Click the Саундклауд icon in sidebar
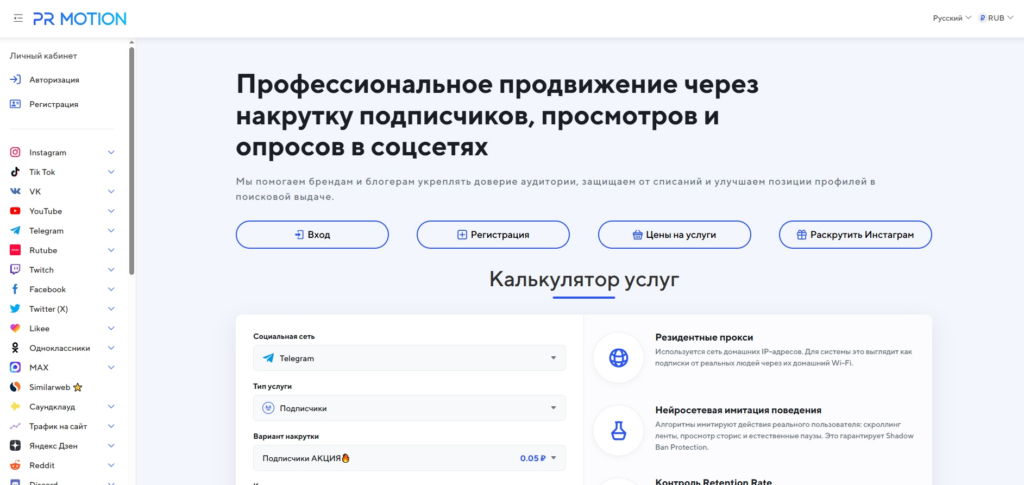Screen dimensions: 1024x485 point(15,407)
